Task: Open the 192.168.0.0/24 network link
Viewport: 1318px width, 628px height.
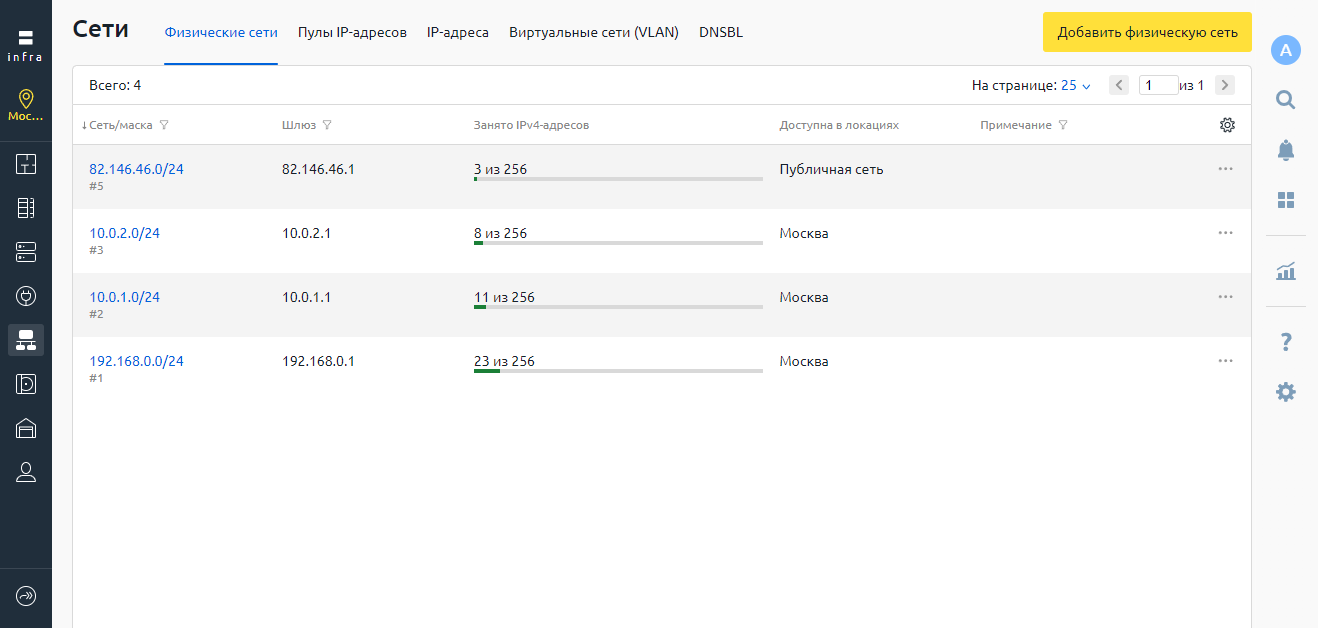Action: [136, 361]
